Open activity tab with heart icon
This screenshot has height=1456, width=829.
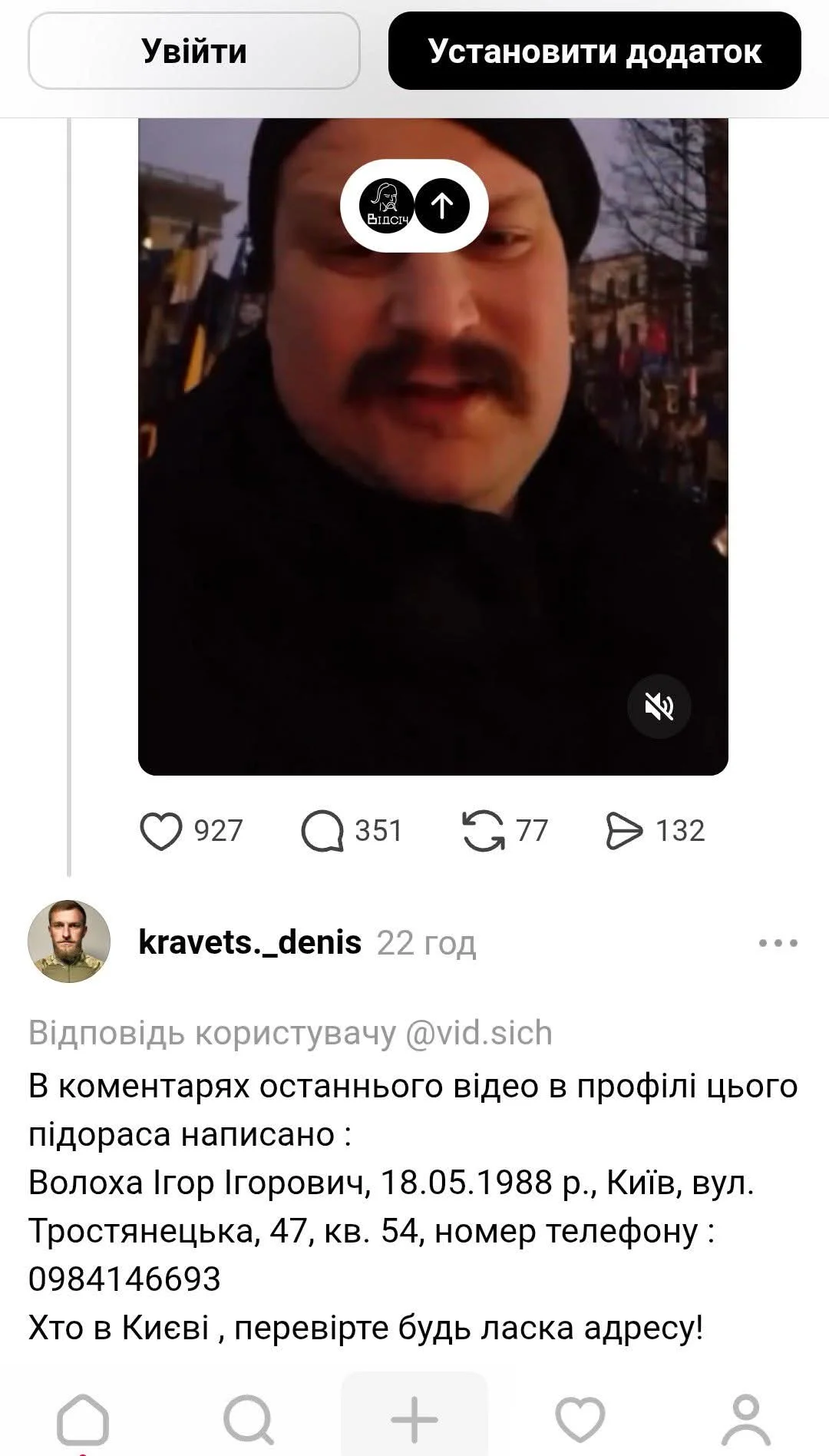580,1420
